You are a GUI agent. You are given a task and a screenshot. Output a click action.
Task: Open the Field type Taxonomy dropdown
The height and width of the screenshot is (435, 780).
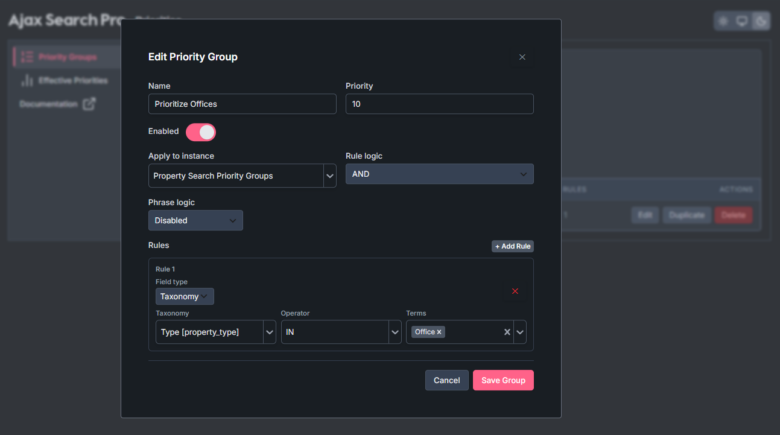pyautogui.click(x=185, y=297)
